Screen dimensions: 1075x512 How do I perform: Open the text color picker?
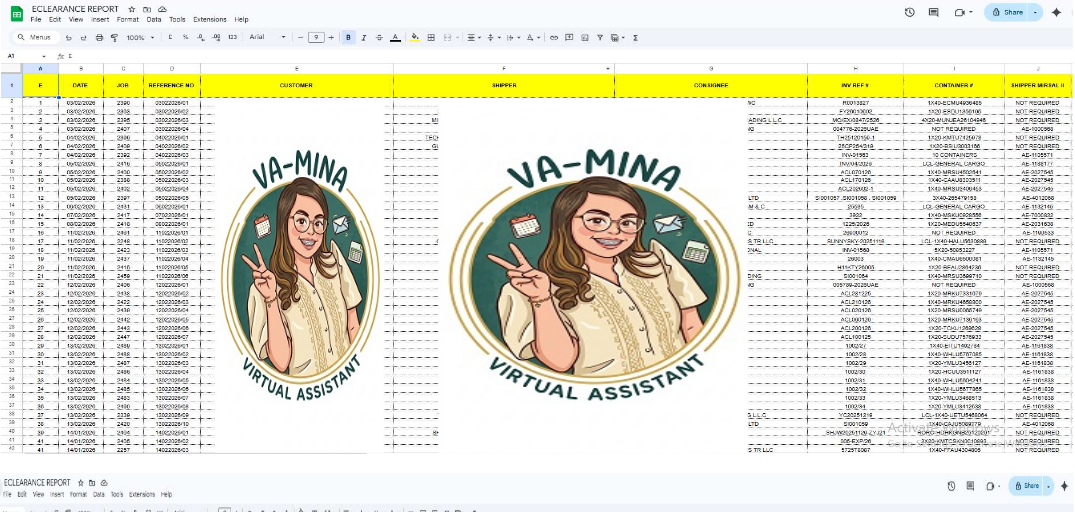tap(396, 38)
